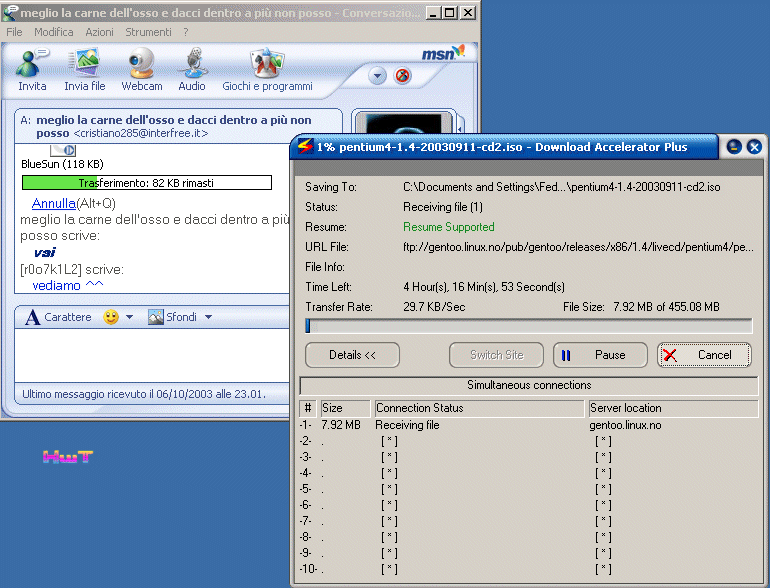Click the # column header
Image resolution: width=770 pixels, height=588 pixels.
(x=308, y=408)
